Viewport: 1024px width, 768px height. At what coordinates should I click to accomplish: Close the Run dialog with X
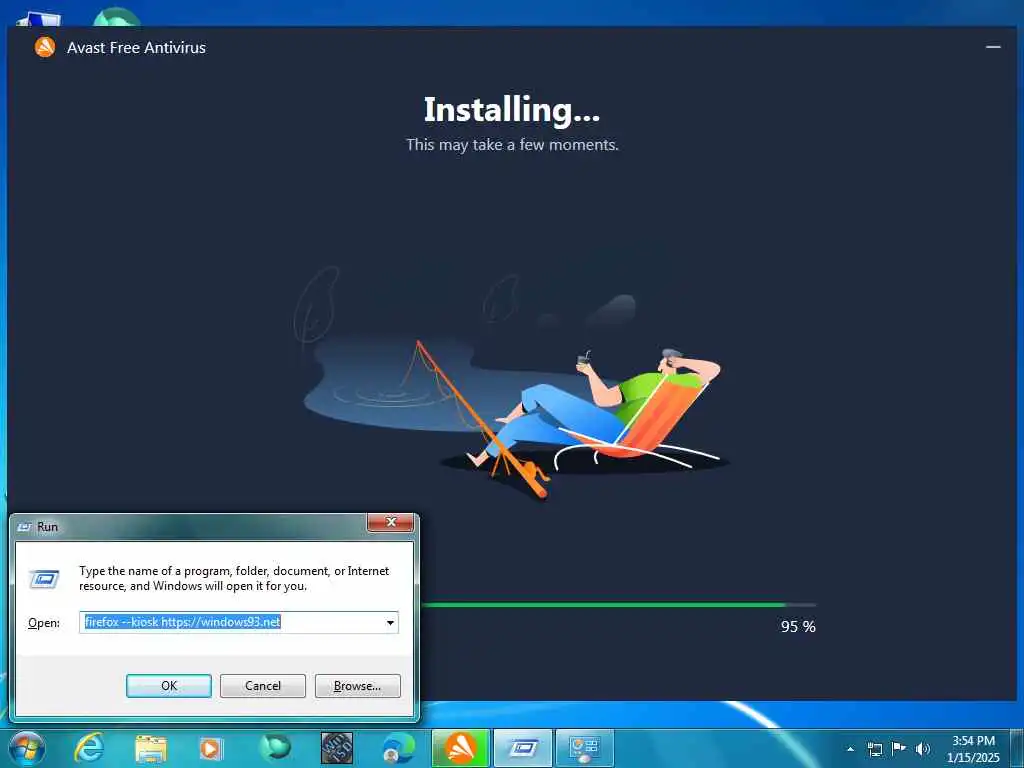391,522
